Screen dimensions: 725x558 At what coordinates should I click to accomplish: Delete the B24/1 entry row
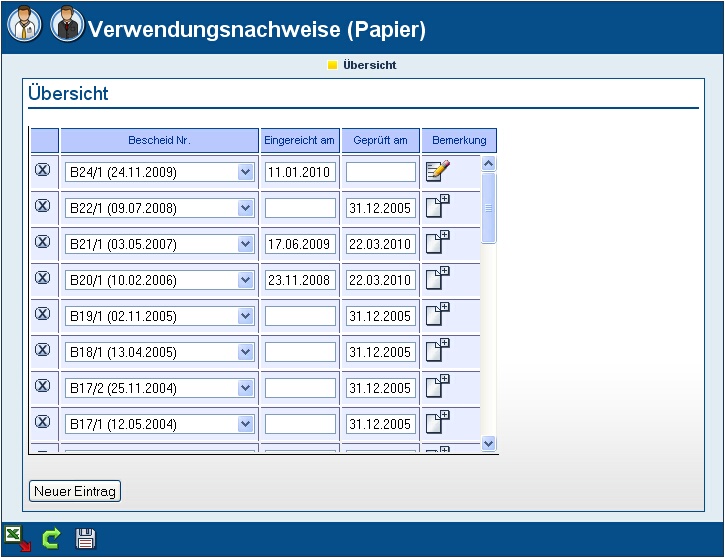point(43,170)
